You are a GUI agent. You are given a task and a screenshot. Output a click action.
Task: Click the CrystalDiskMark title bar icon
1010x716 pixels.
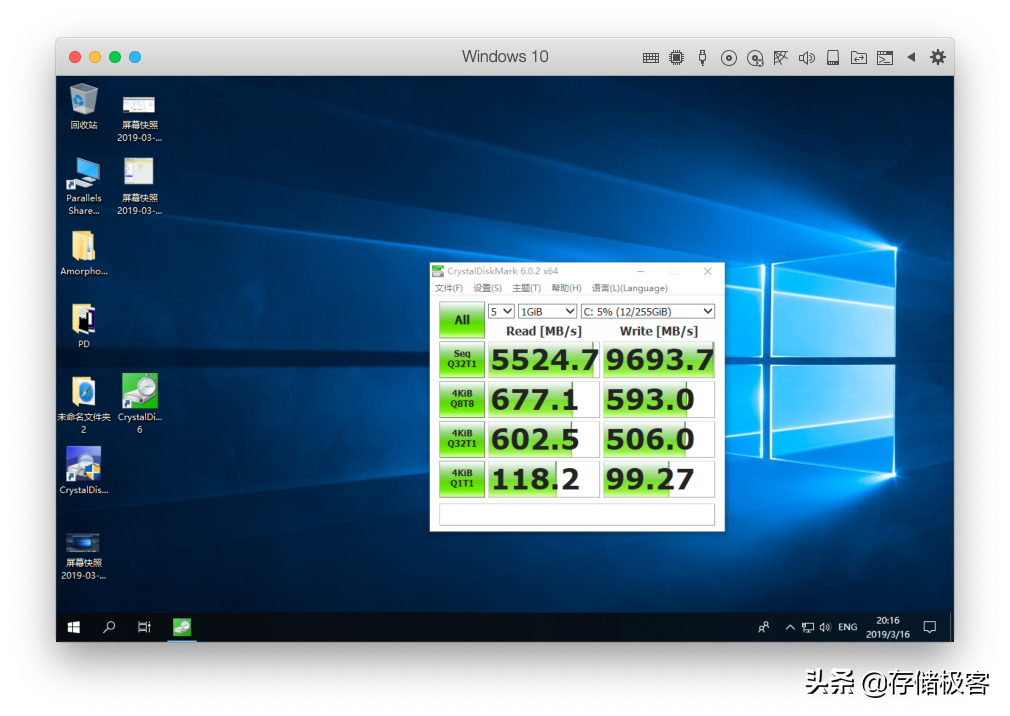(438, 271)
